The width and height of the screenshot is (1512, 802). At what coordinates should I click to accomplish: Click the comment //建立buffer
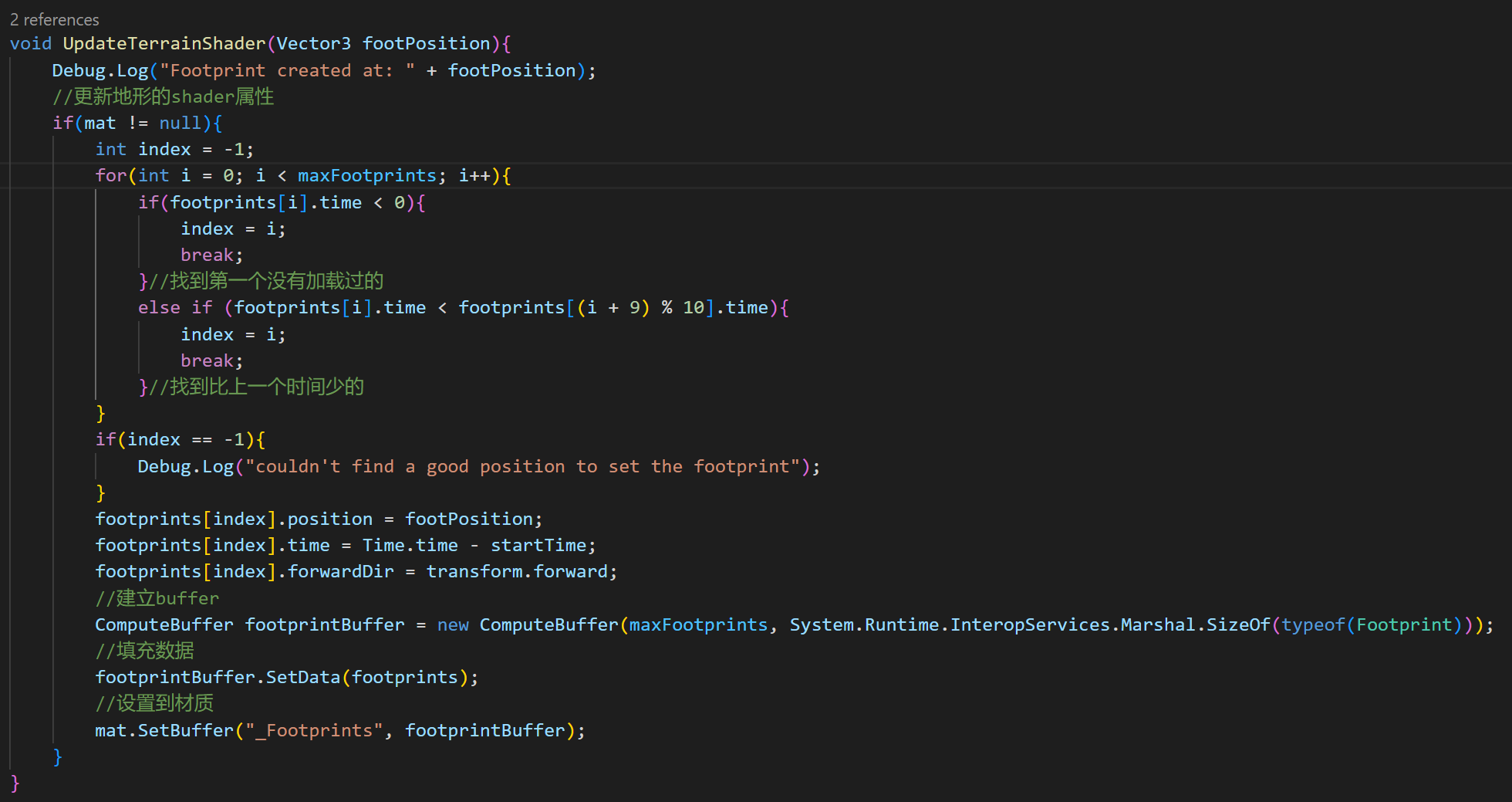click(x=157, y=598)
